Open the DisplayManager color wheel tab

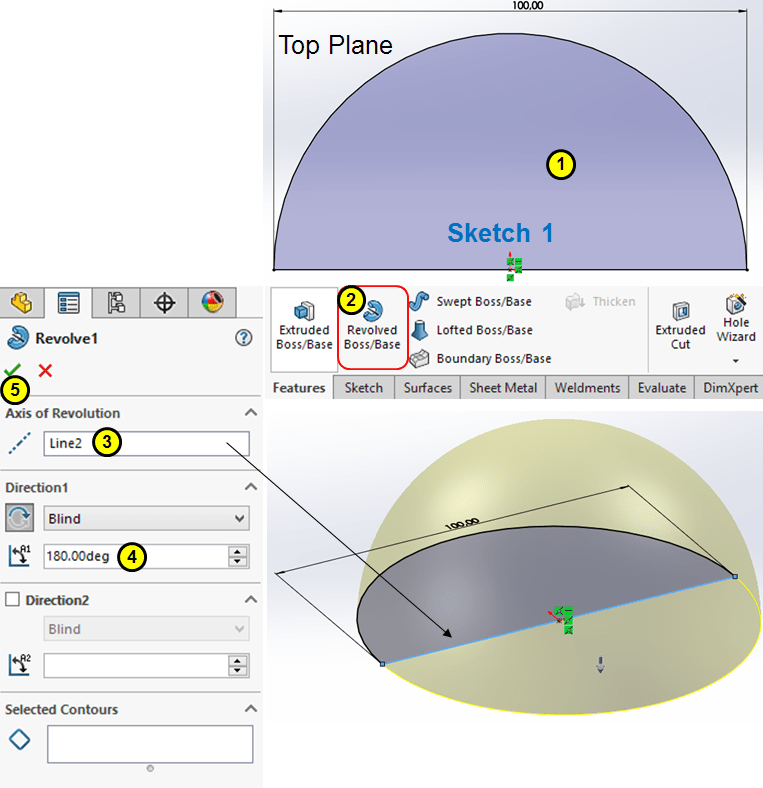click(213, 302)
